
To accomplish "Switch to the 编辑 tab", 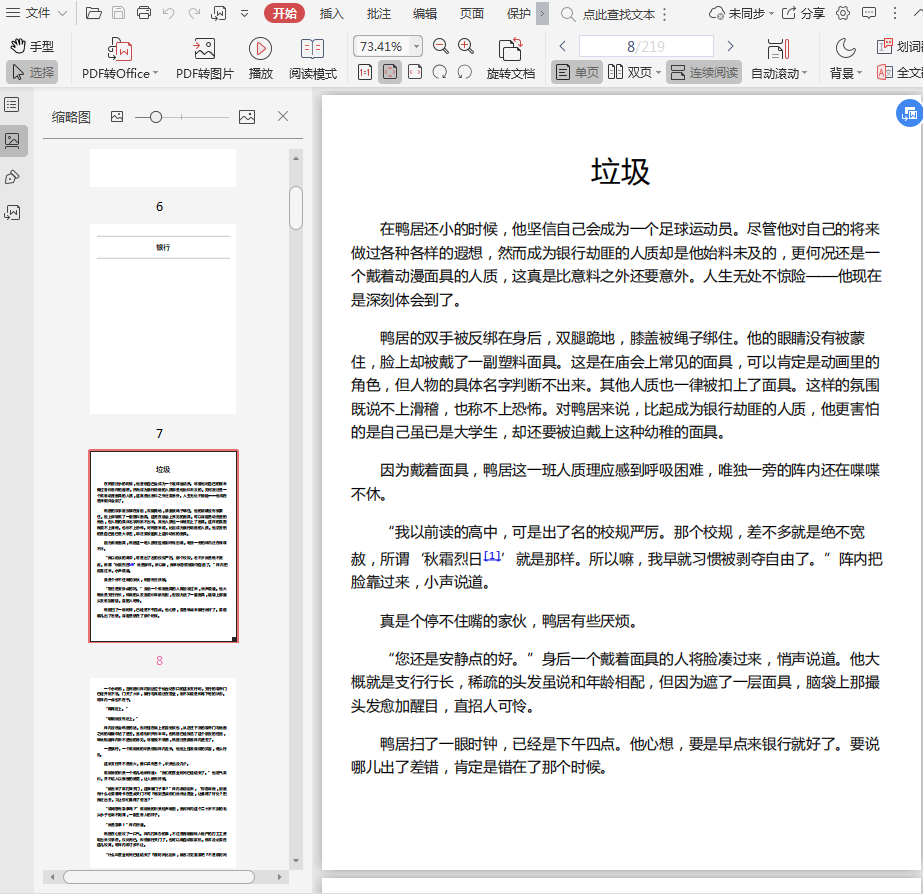I will 425,14.
